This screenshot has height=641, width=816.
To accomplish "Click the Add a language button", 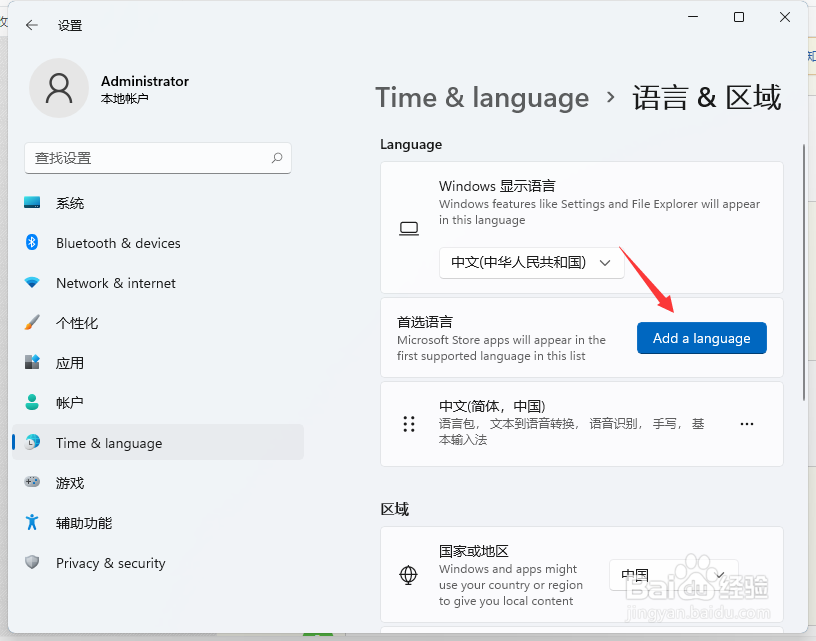I will pyautogui.click(x=702, y=338).
